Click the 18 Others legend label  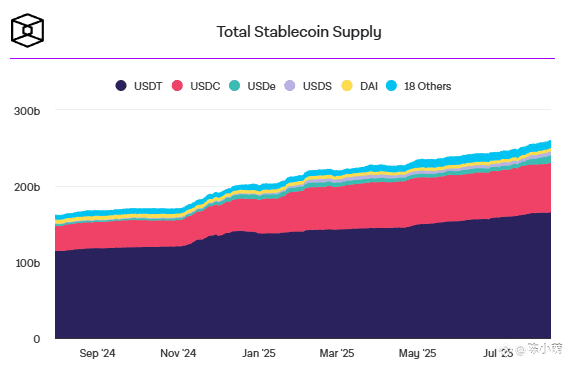click(428, 86)
